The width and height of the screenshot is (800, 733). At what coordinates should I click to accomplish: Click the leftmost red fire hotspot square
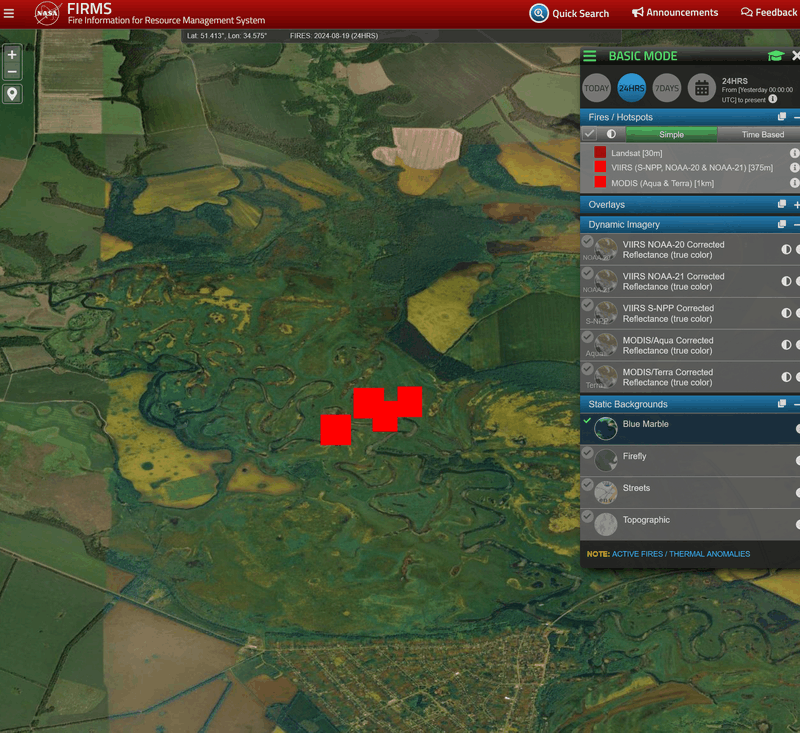(336, 430)
